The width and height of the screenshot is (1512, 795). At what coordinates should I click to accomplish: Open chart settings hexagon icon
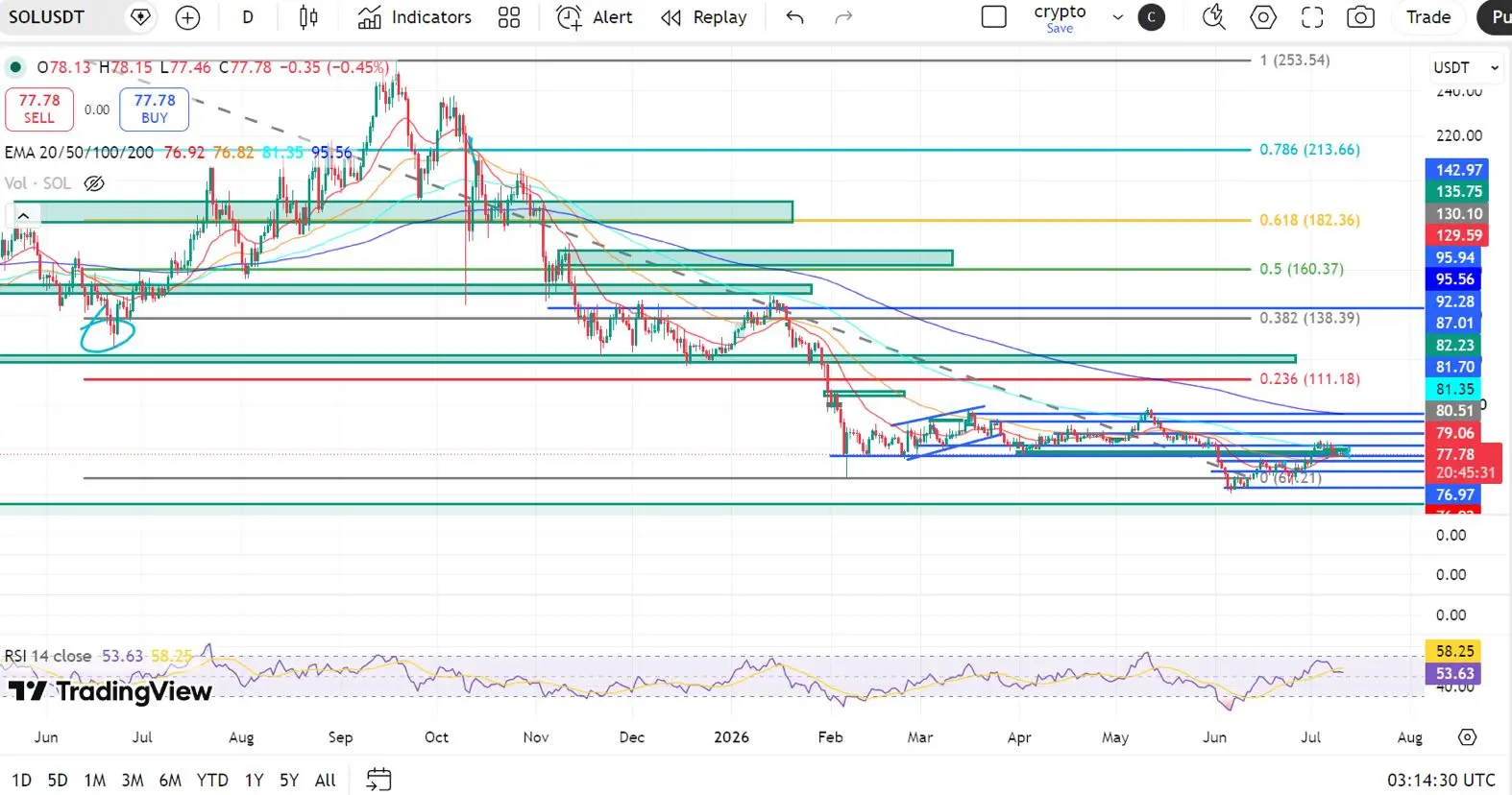point(1263,17)
